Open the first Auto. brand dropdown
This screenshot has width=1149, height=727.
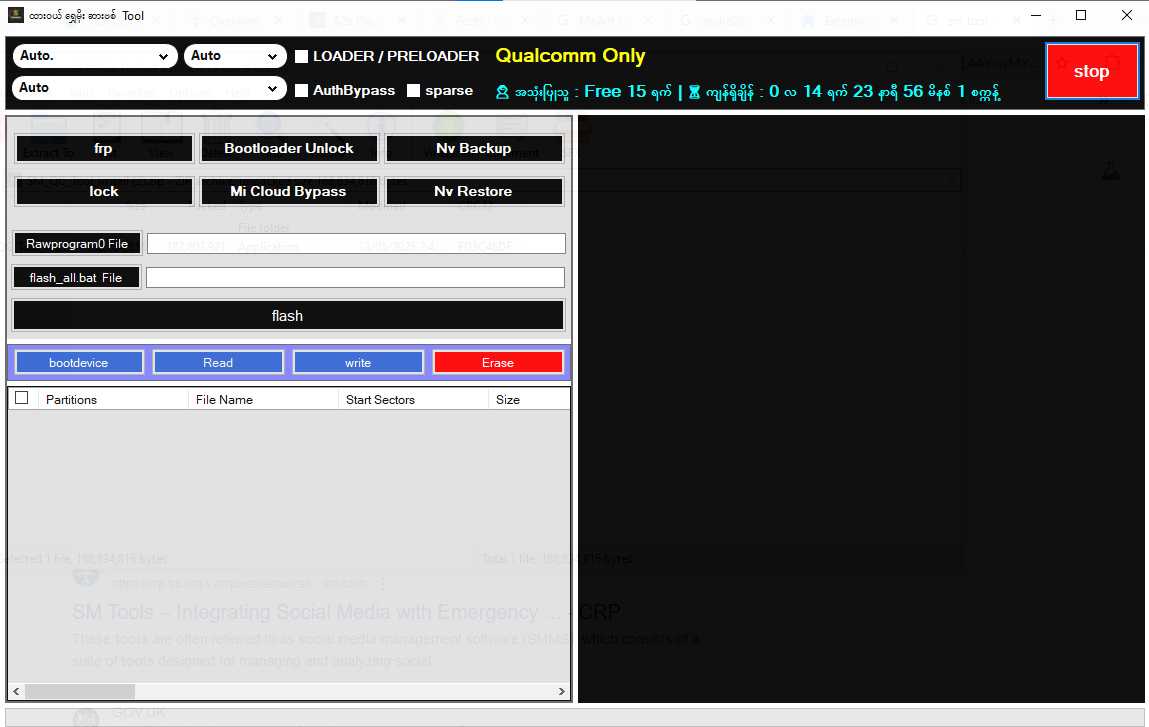tap(95, 56)
